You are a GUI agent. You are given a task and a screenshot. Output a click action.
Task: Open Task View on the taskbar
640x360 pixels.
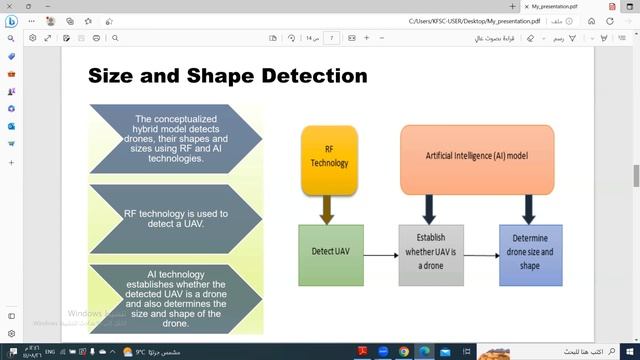tap(466, 351)
